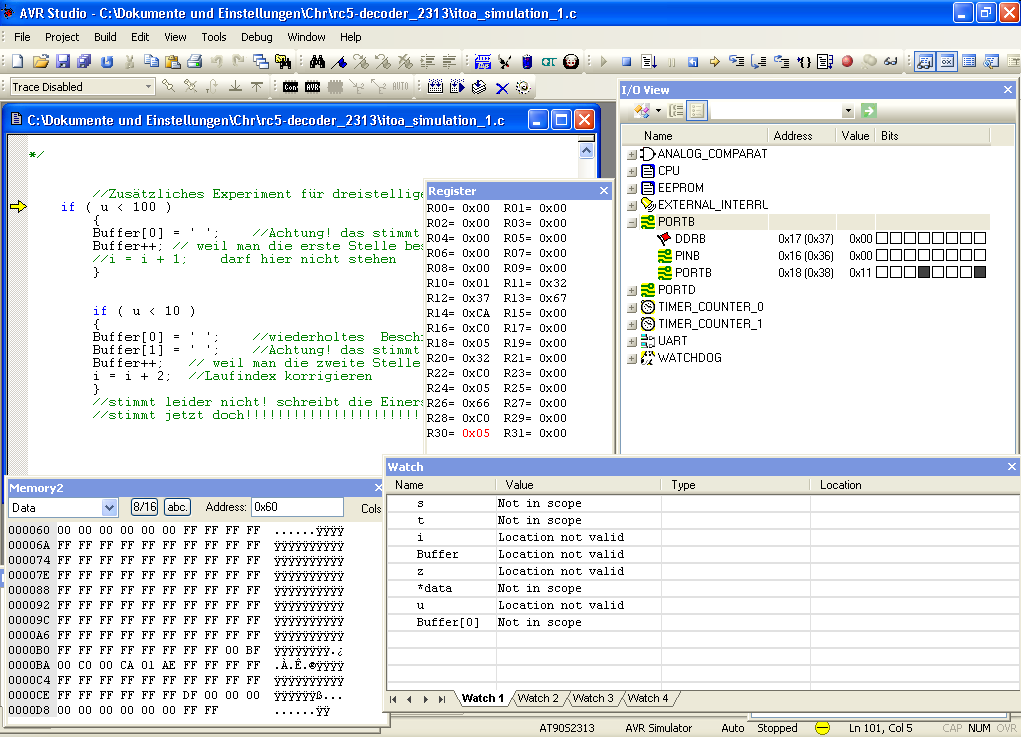Viewport: 1021px width, 737px height.
Task: Expand the TIMER_COUNTER_0 node
Action: coord(632,307)
